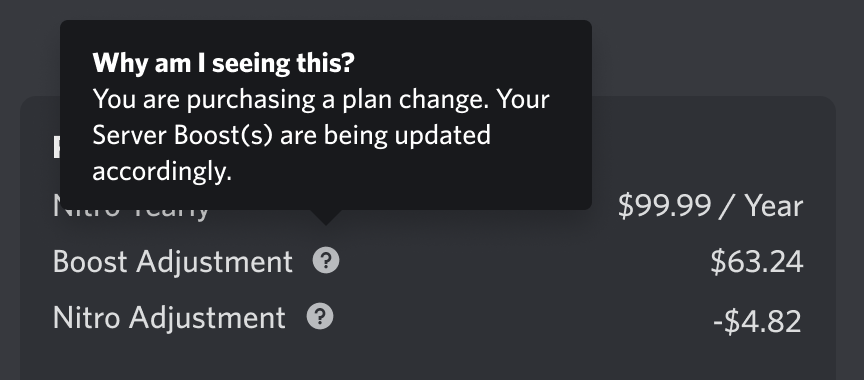This screenshot has width=864, height=380.
Task: Click the 'are being updated' tooltip text
Action: point(385,135)
